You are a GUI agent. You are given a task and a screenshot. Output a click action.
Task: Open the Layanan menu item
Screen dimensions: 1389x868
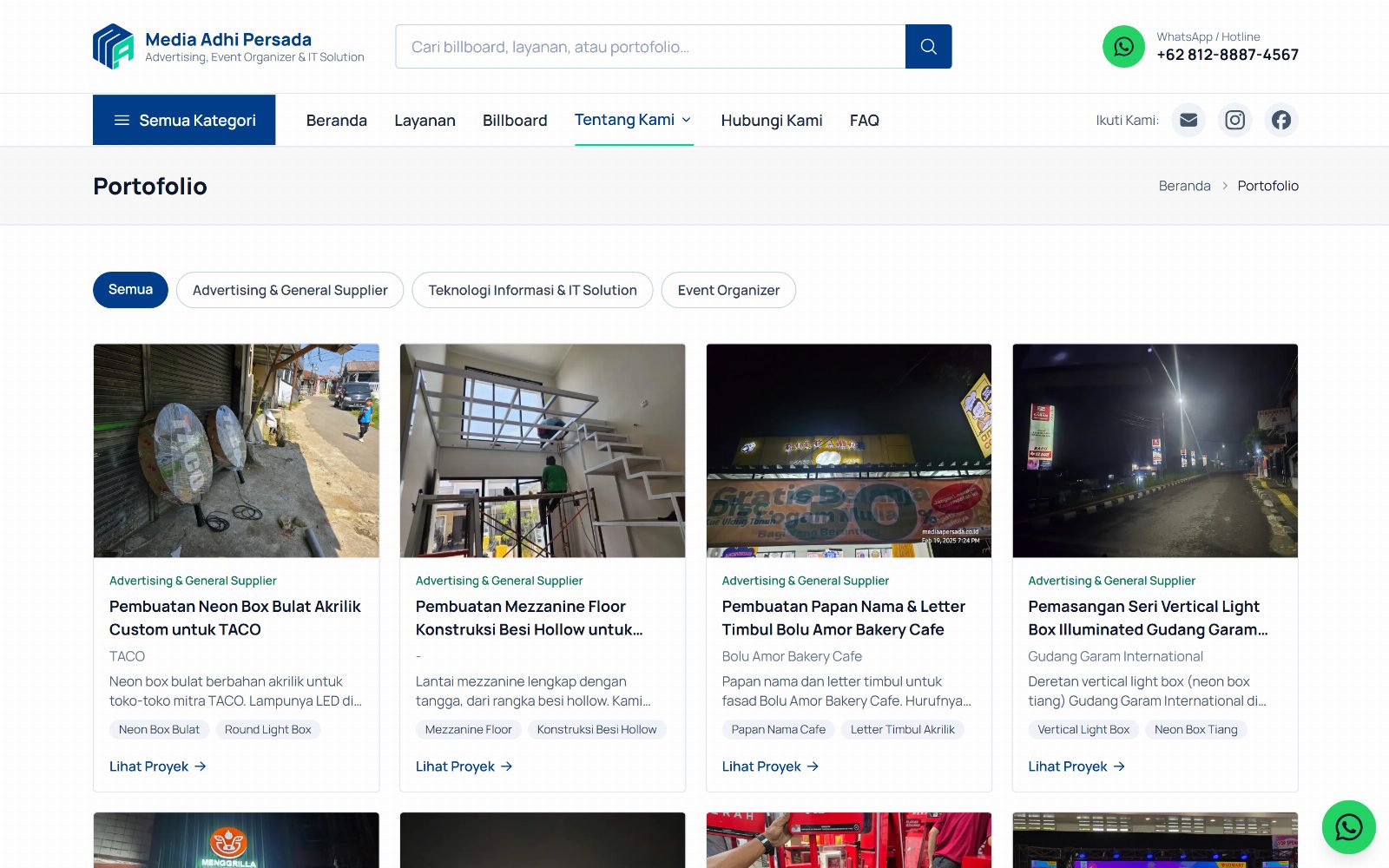tap(425, 121)
